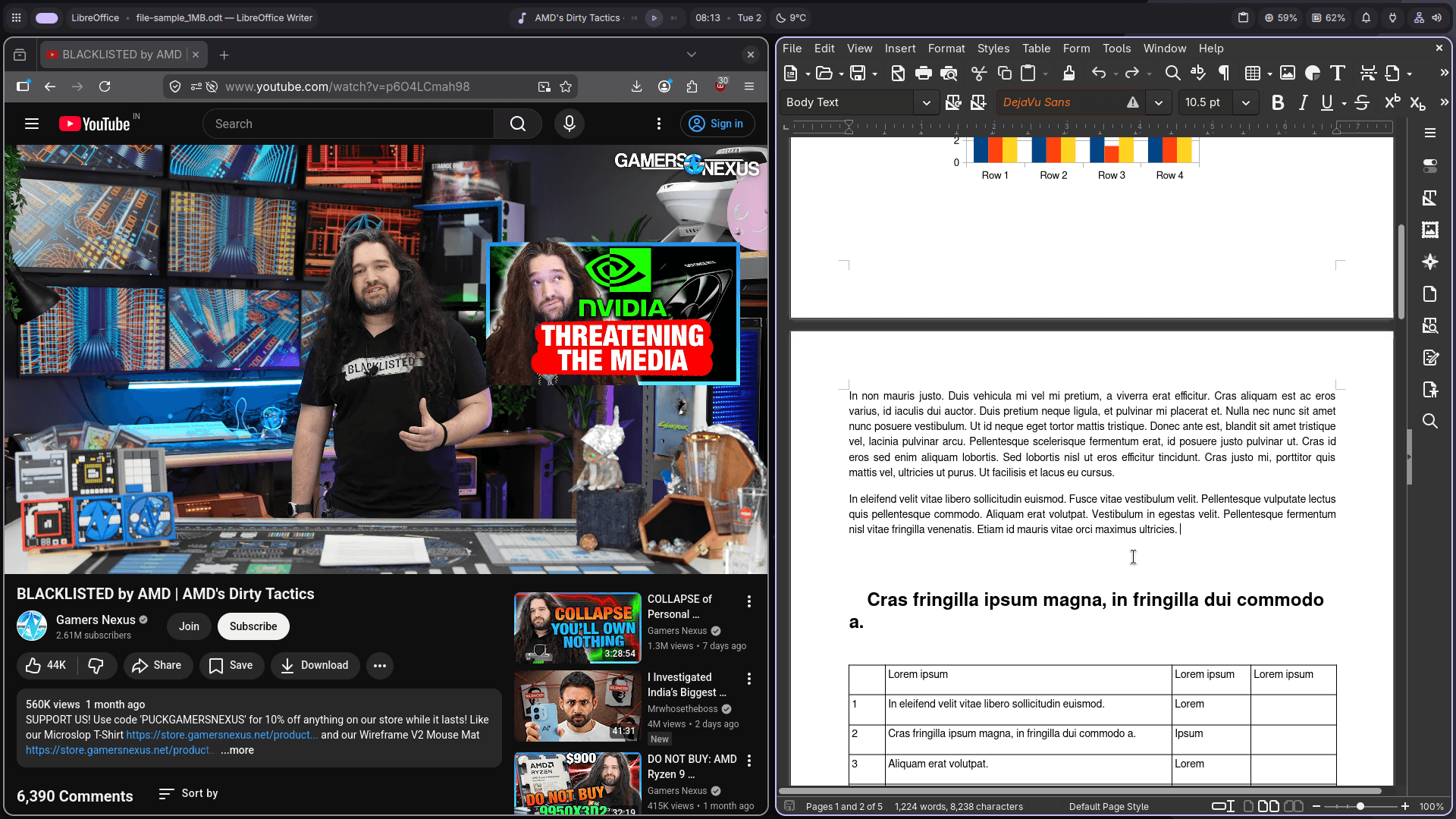This screenshot has height=819, width=1456.
Task: Expand the 10.5 pt font size dropdown
Action: (x=1245, y=102)
